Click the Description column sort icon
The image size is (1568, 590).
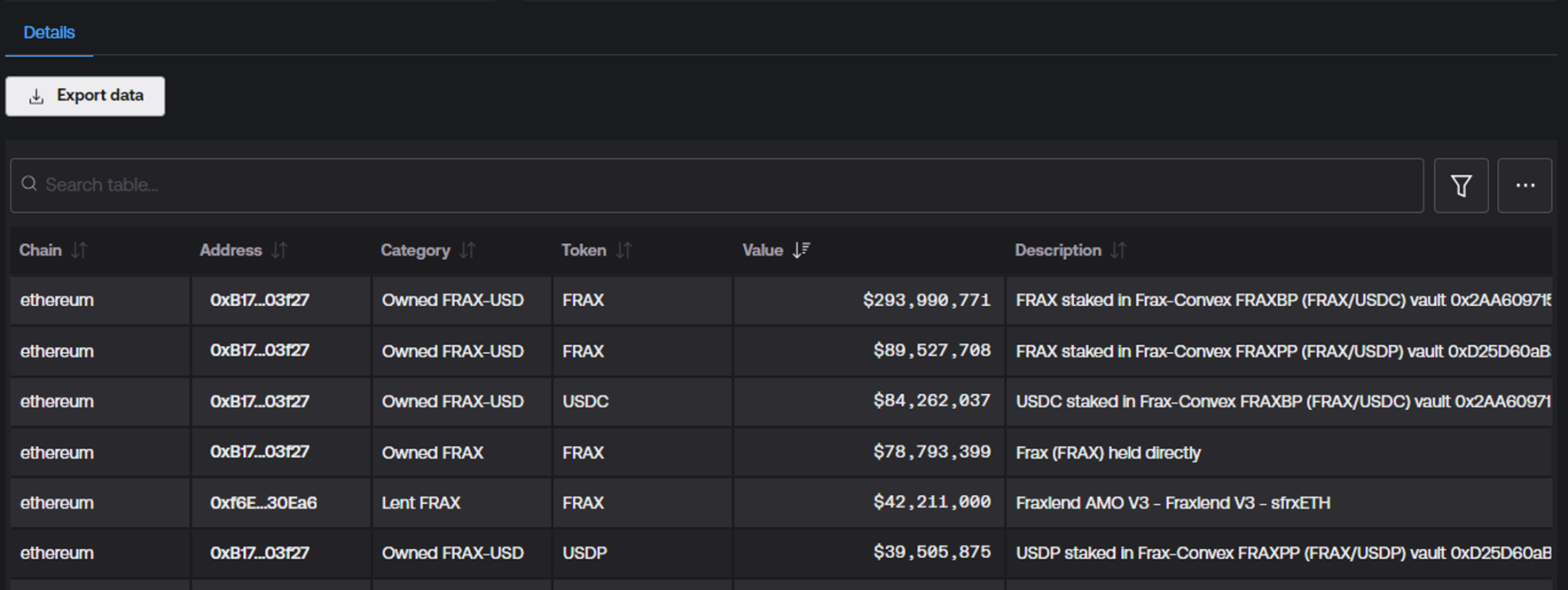(1119, 251)
